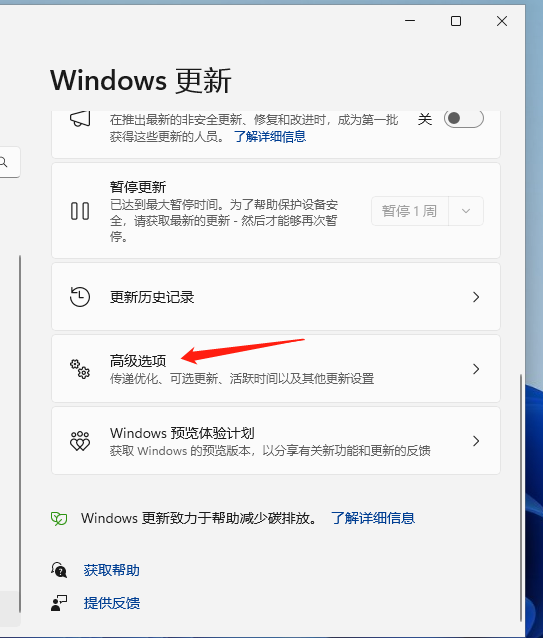
Task: Click the 关 label next to the toggle
Action: (x=425, y=119)
